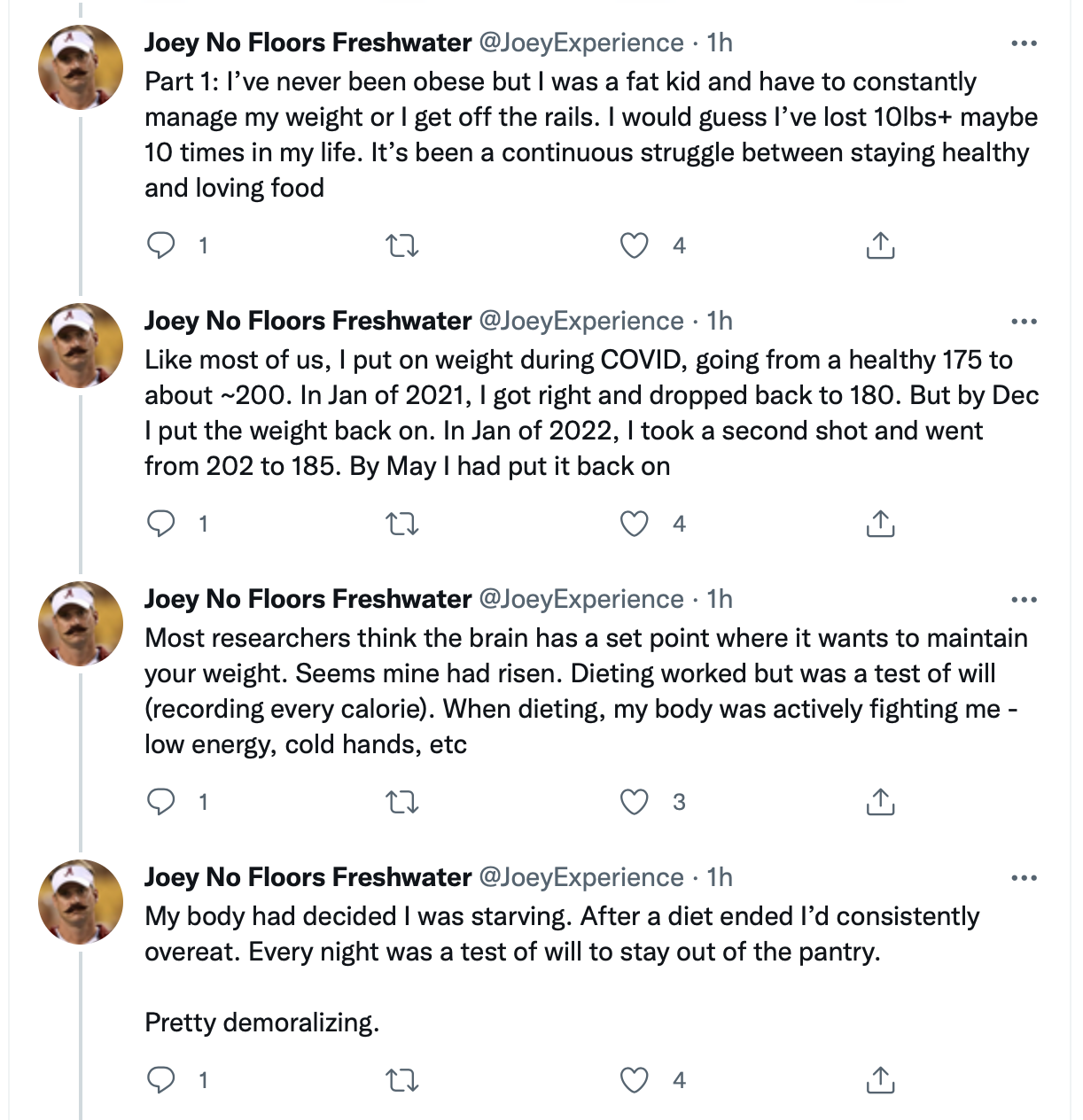Like the brain set point tweet
Viewport: 1083px width, 1120px height.
tap(634, 802)
